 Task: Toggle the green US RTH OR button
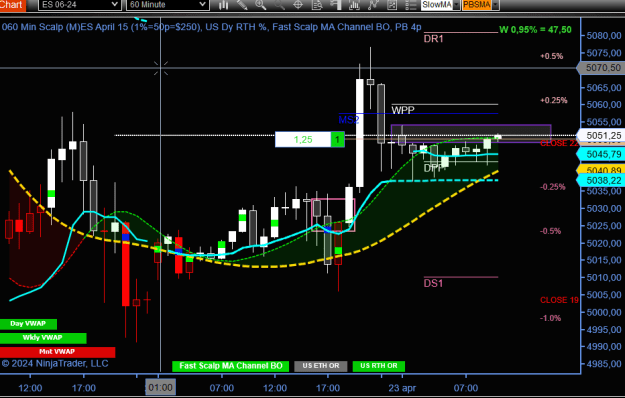coord(379,366)
